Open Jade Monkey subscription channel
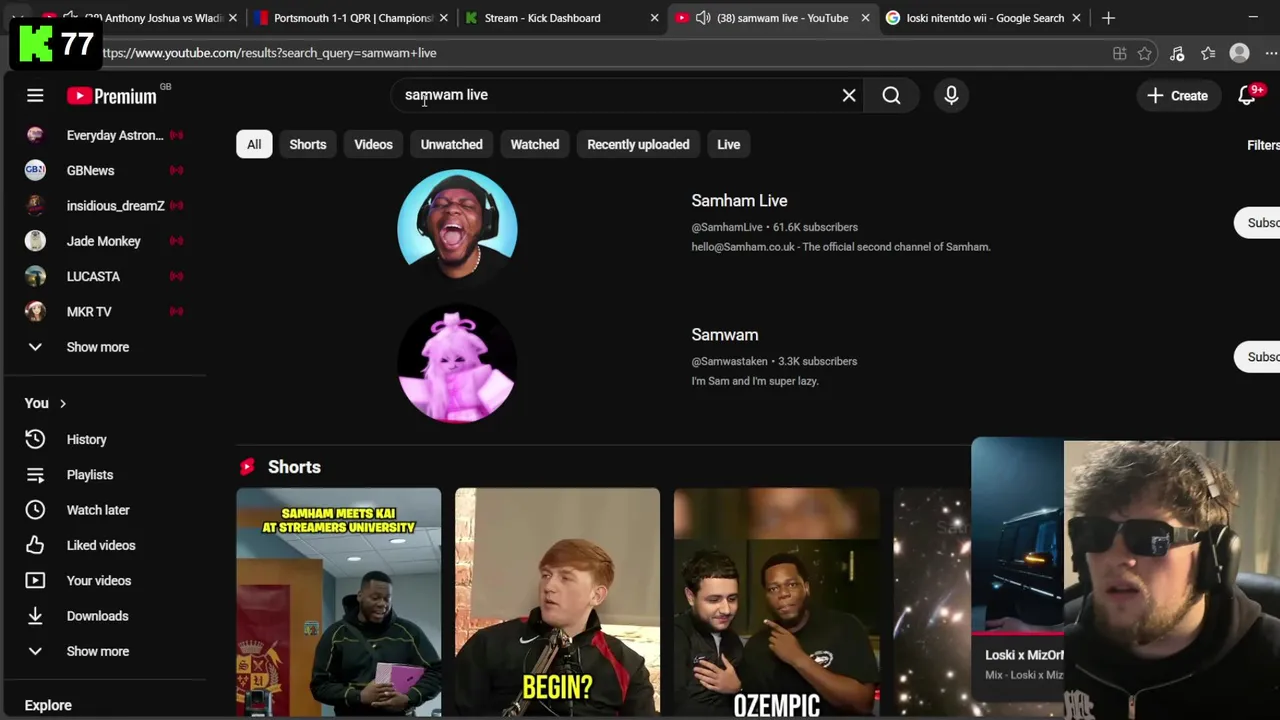Image resolution: width=1280 pixels, height=720 pixels. pyautogui.click(x=105, y=241)
